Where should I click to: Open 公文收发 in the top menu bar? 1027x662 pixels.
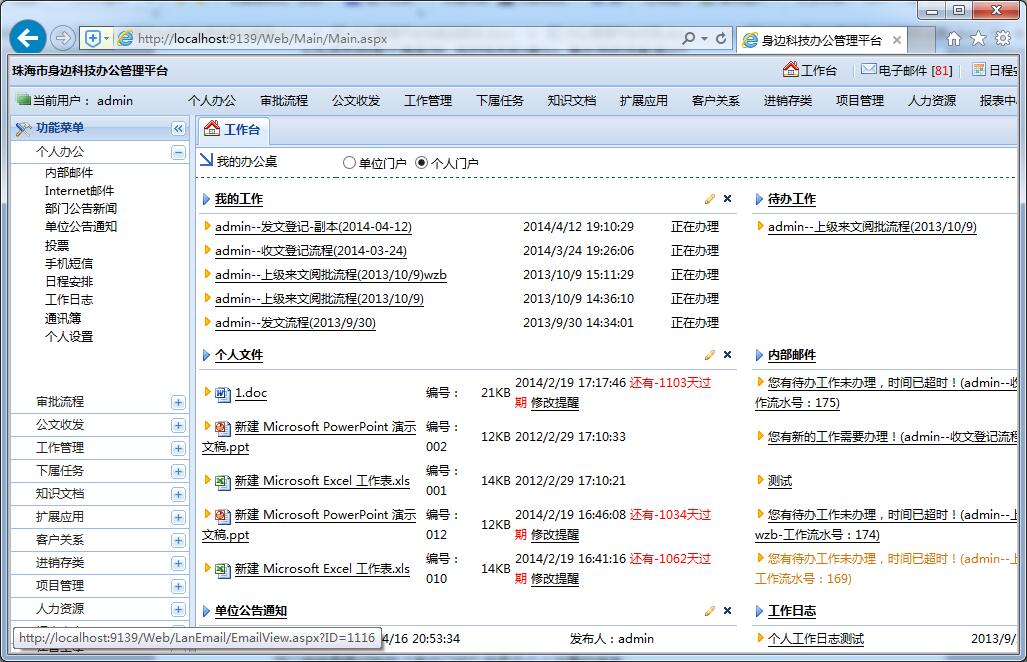(356, 100)
